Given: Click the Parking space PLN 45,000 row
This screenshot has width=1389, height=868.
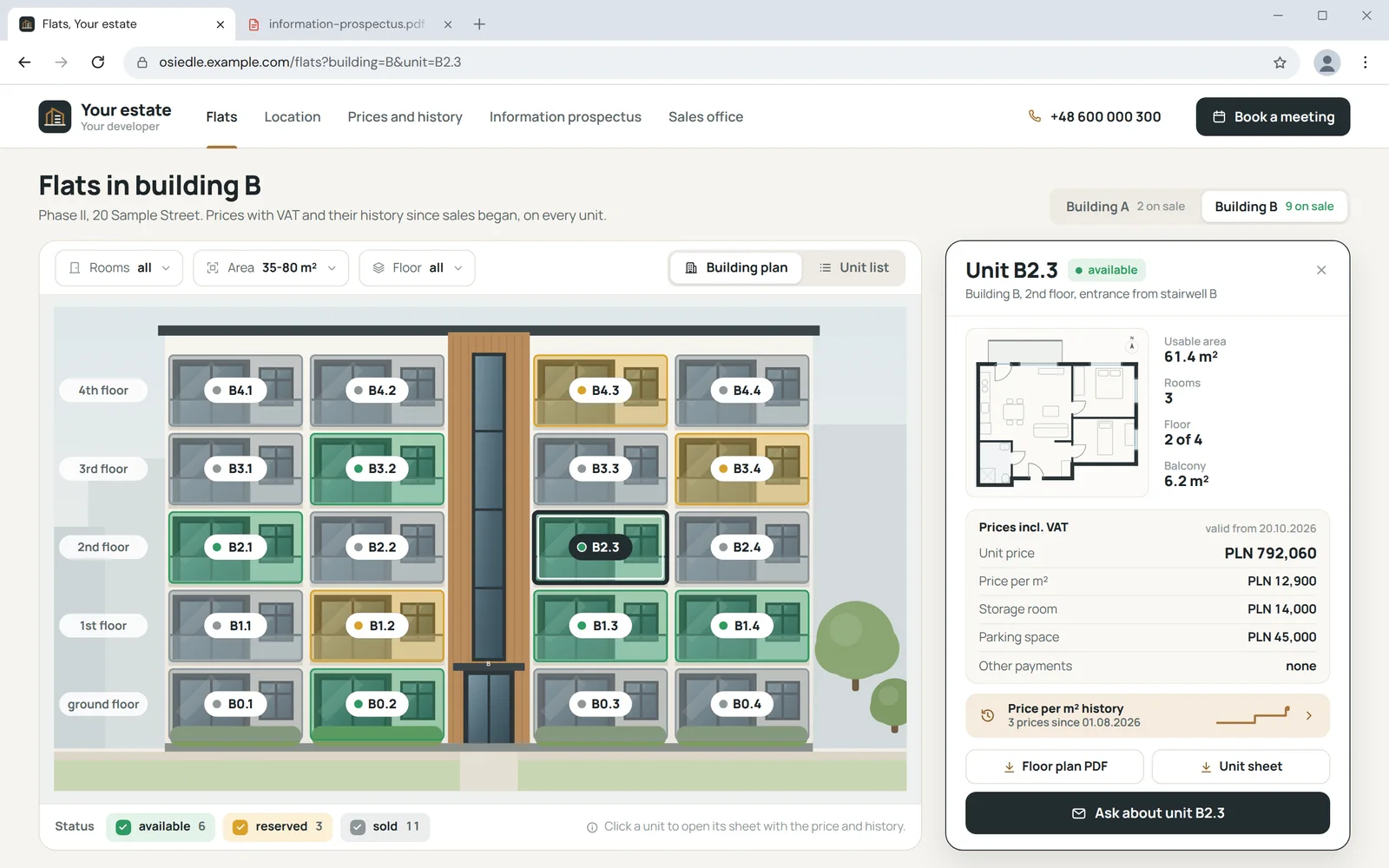Looking at the screenshot, I should (x=1148, y=637).
